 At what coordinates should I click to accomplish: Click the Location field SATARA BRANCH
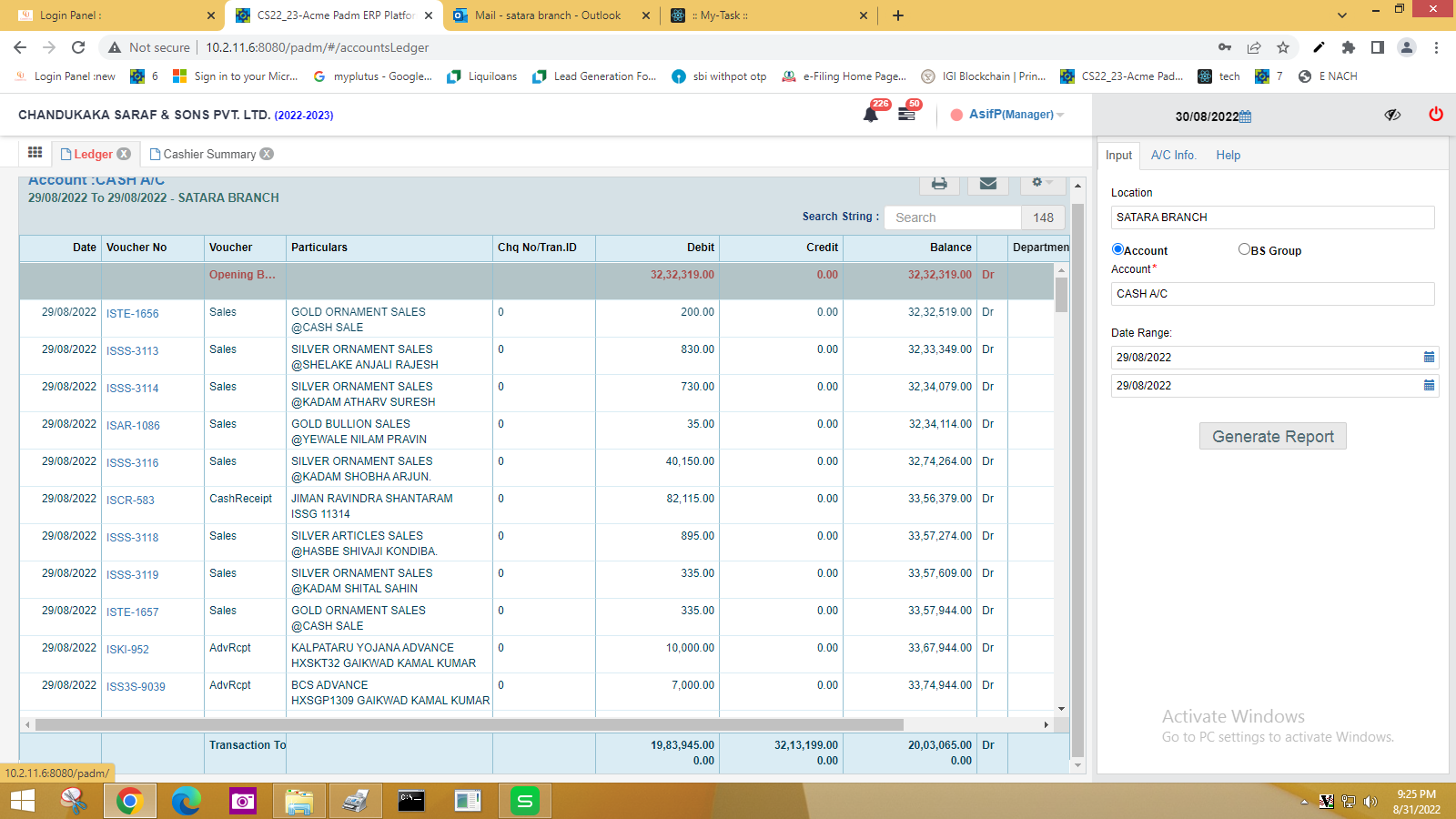(x=1272, y=217)
